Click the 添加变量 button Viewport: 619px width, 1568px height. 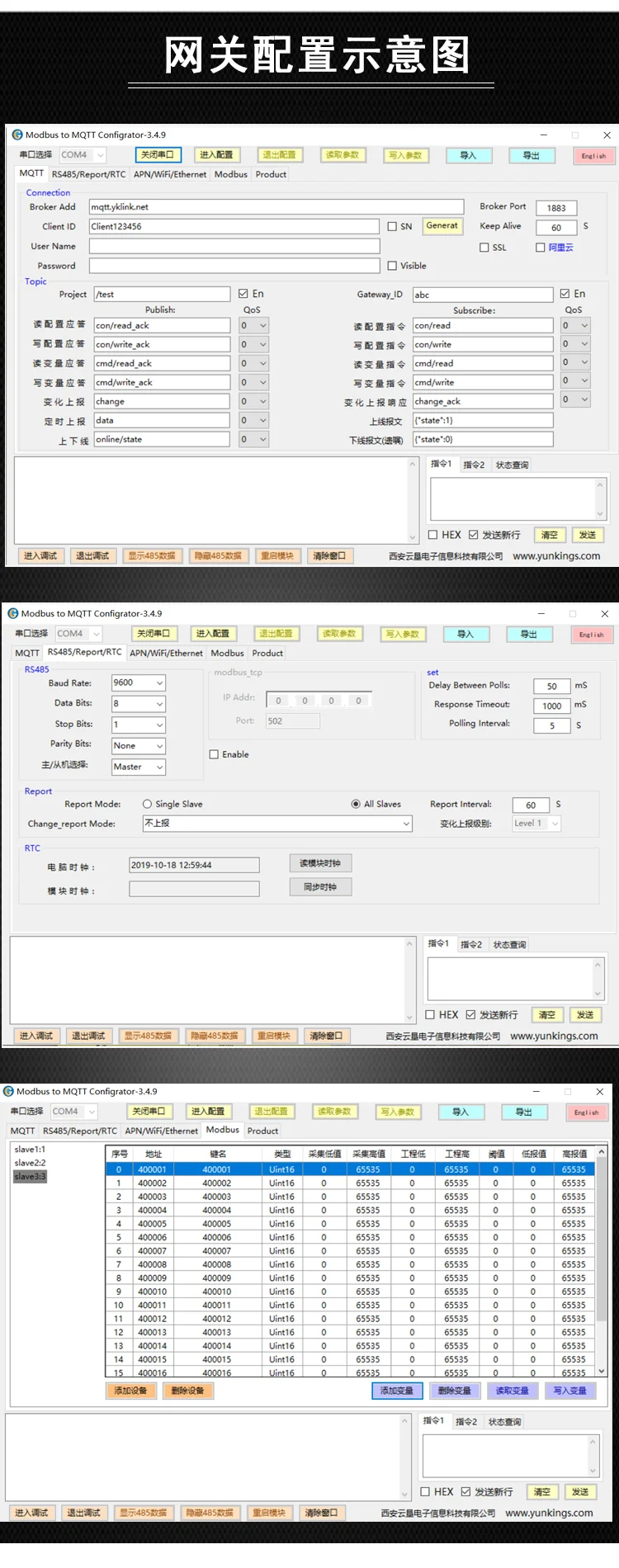pyautogui.click(x=397, y=1391)
